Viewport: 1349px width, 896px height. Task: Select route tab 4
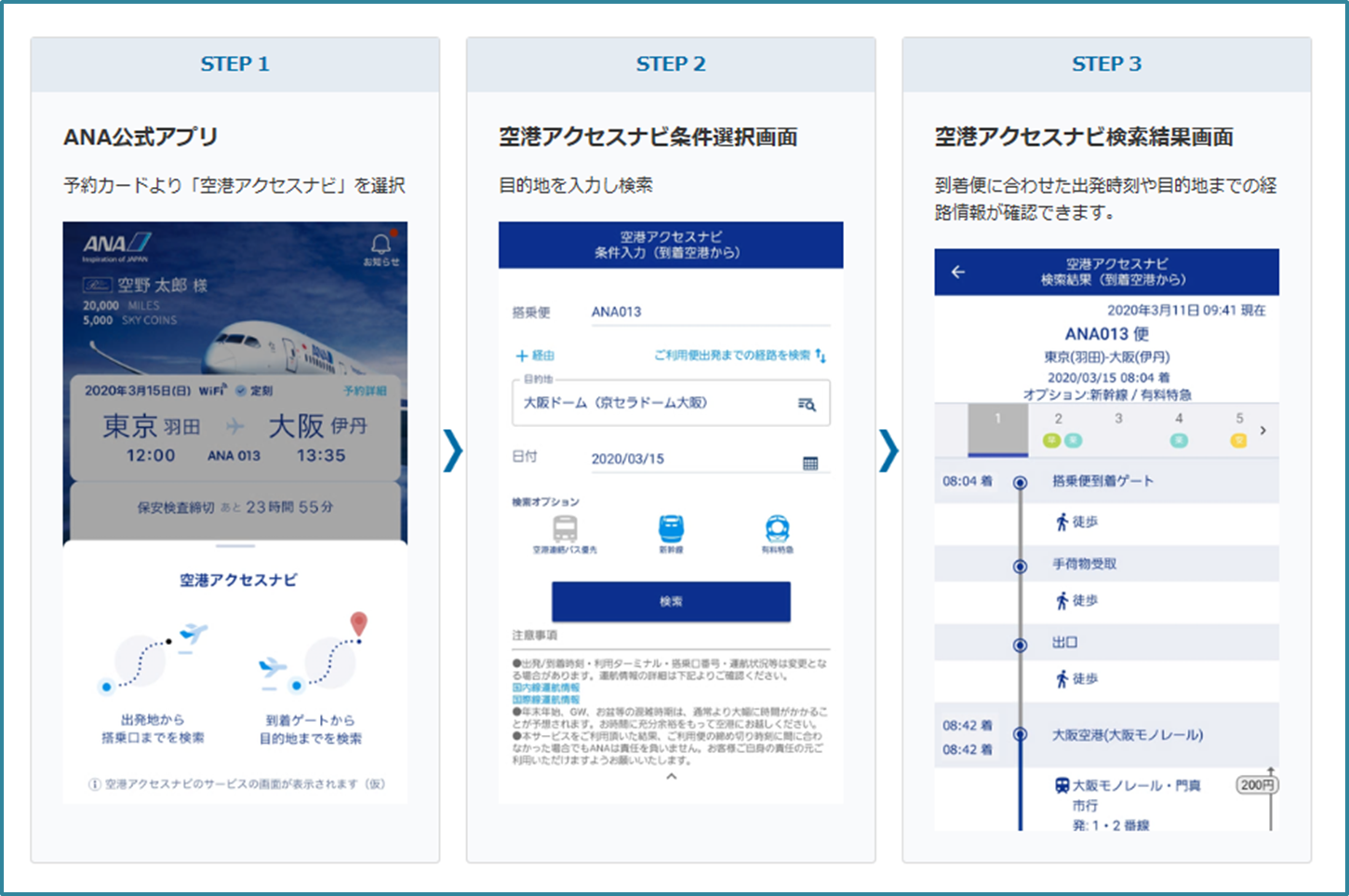tap(1179, 430)
